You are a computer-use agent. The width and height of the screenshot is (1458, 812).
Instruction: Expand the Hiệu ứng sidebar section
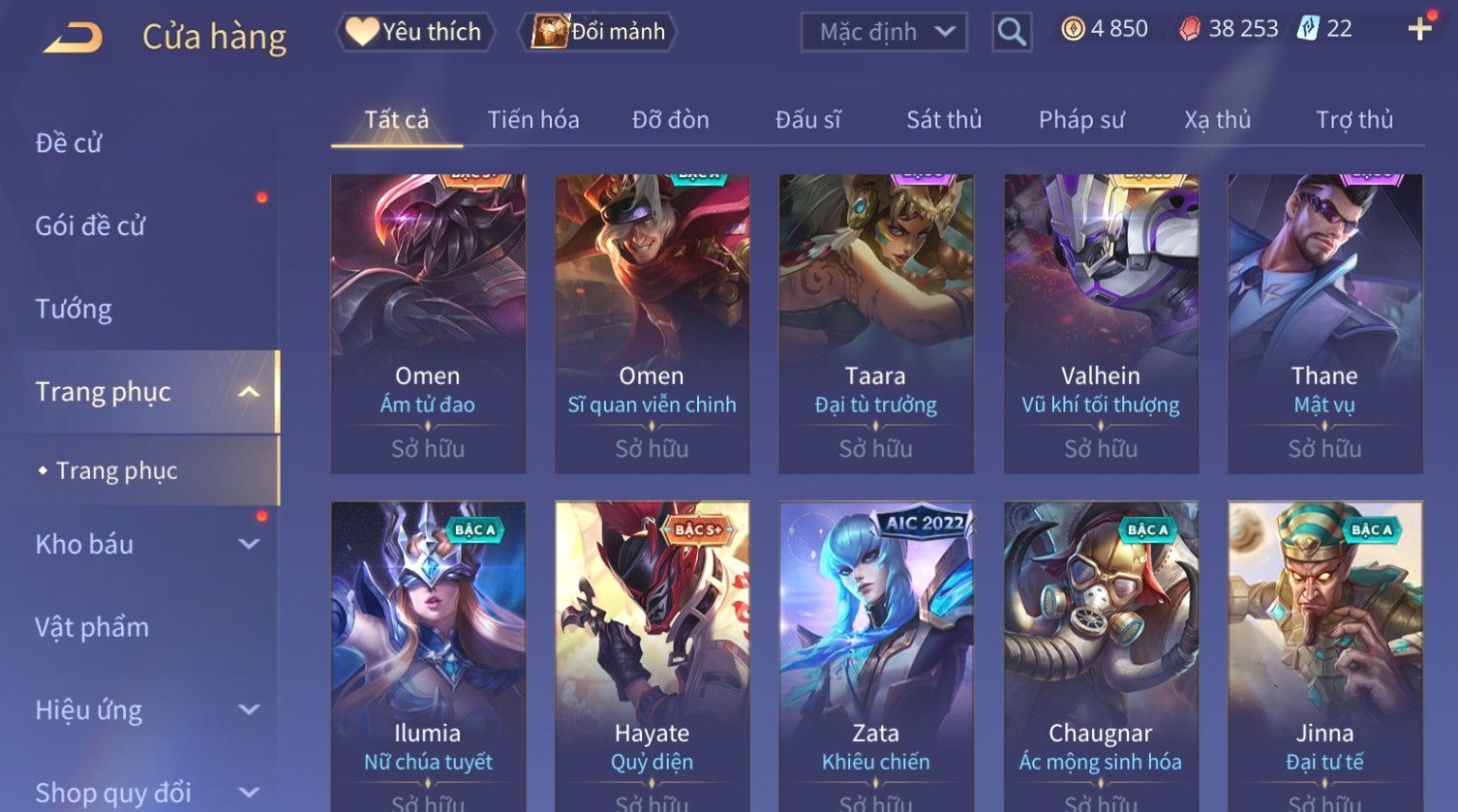[249, 709]
